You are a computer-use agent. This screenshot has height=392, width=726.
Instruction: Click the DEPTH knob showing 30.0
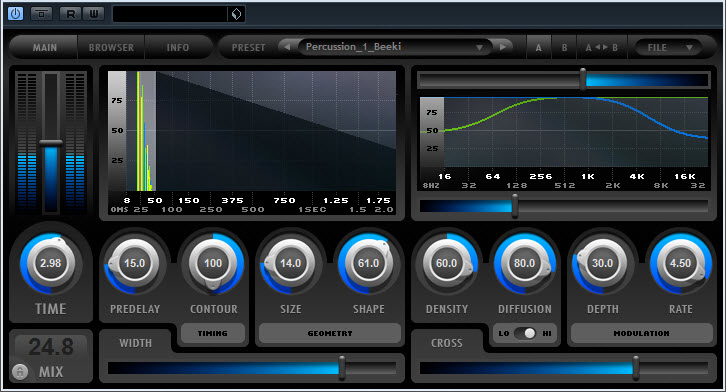coord(602,263)
